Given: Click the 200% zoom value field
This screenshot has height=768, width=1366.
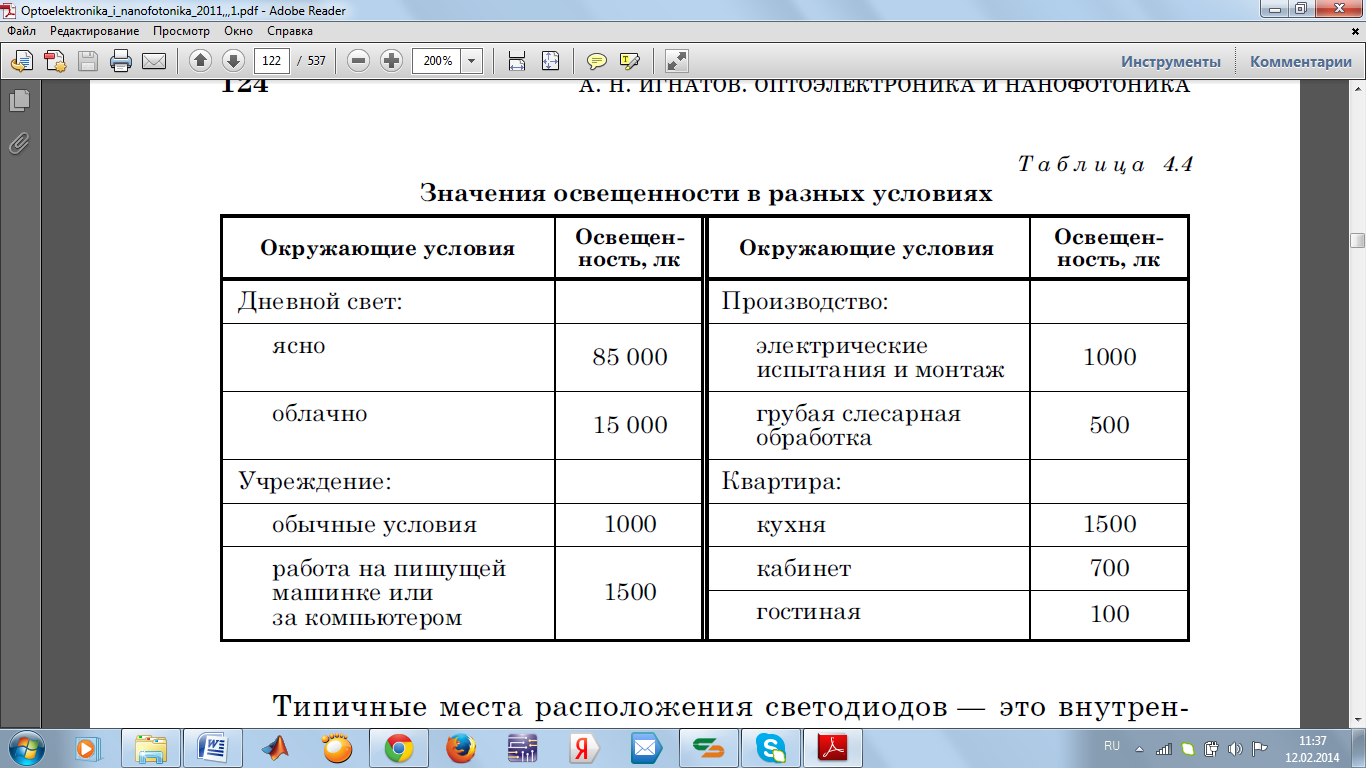Looking at the screenshot, I should (438, 61).
